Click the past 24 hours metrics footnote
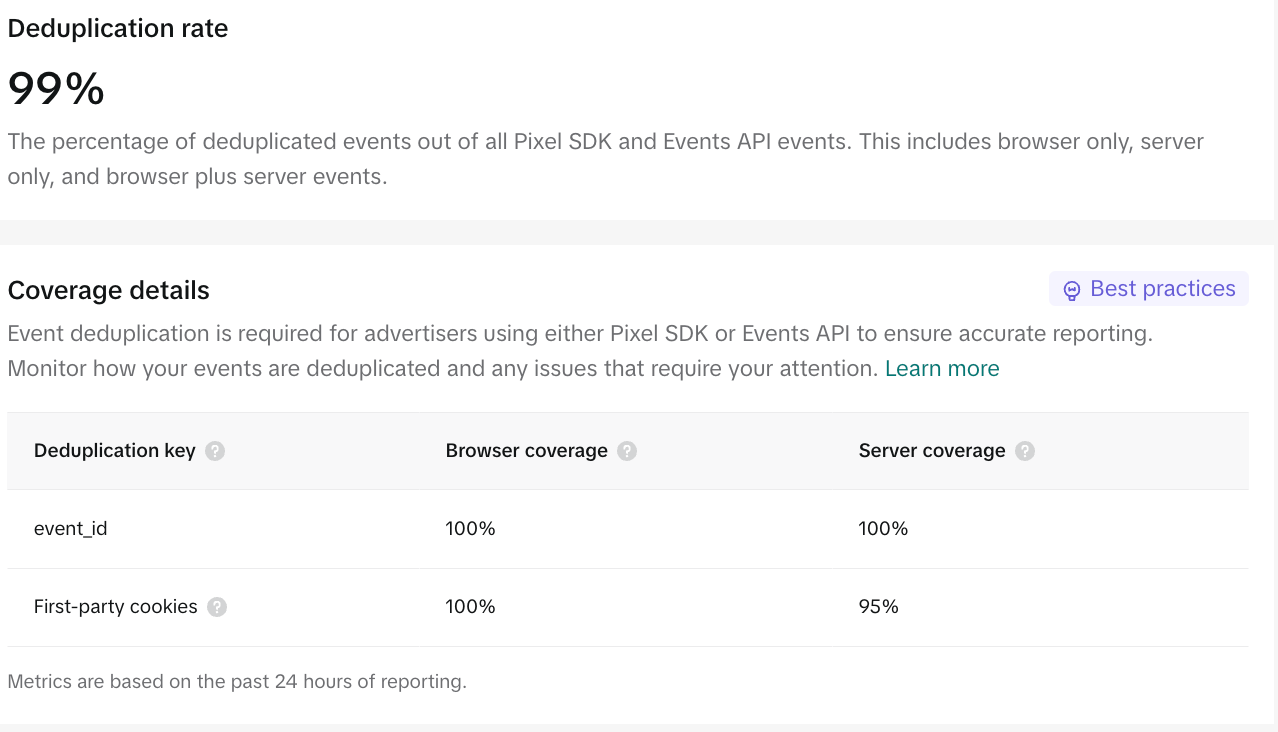The image size is (1278, 732). pyautogui.click(x=237, y=682)
